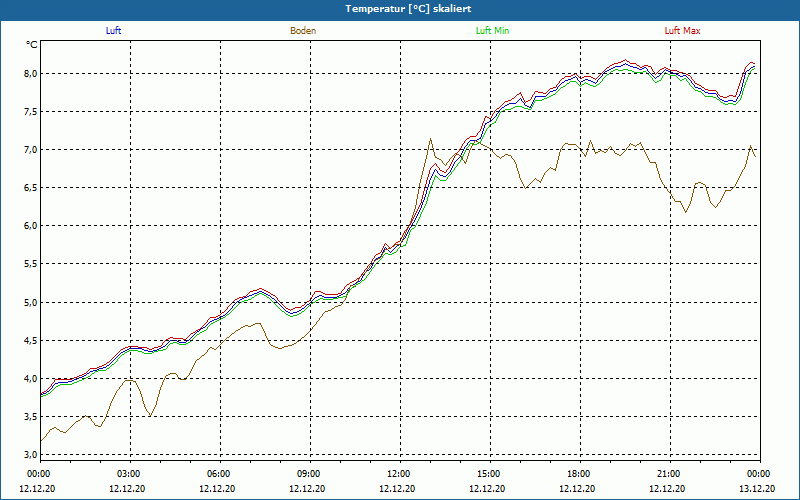Click the Luft legend label

[113, 31]
